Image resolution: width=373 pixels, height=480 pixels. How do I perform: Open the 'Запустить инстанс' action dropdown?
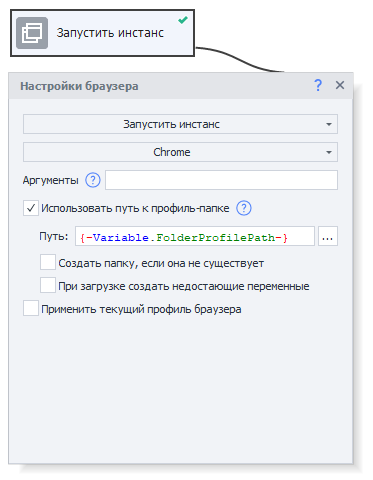[x=180, y=124]
